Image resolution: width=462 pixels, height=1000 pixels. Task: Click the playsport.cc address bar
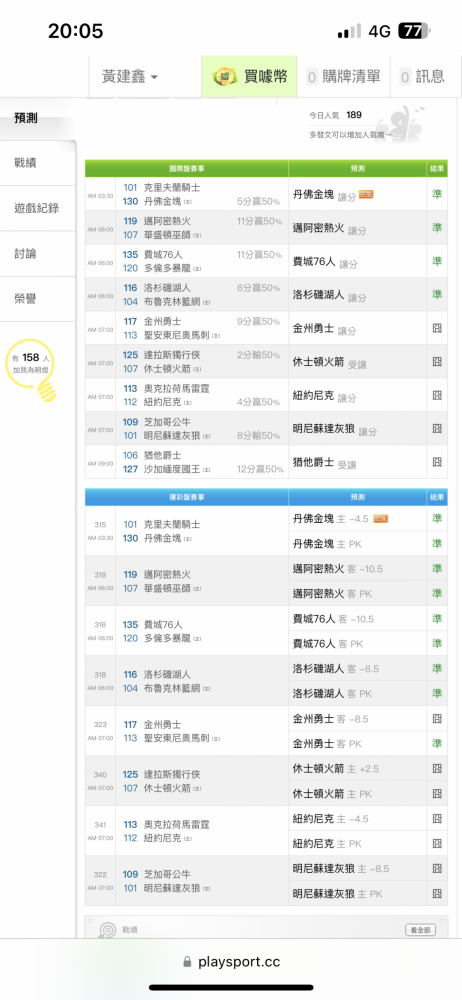pyautogui.click(x=231, y=962)
